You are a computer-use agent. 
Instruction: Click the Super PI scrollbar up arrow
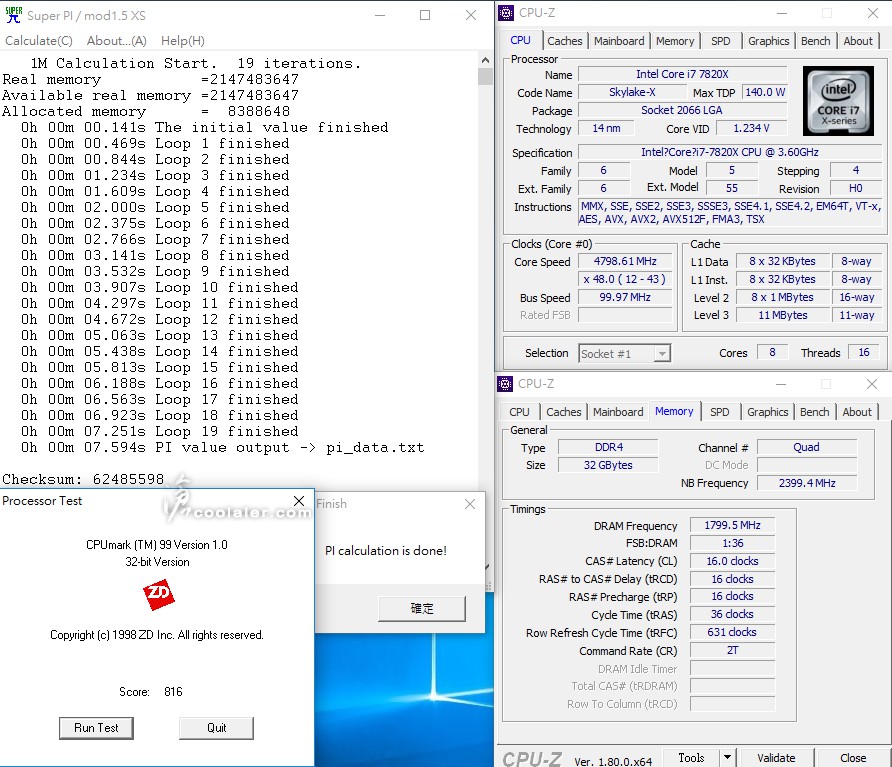[x=485, y=60]
